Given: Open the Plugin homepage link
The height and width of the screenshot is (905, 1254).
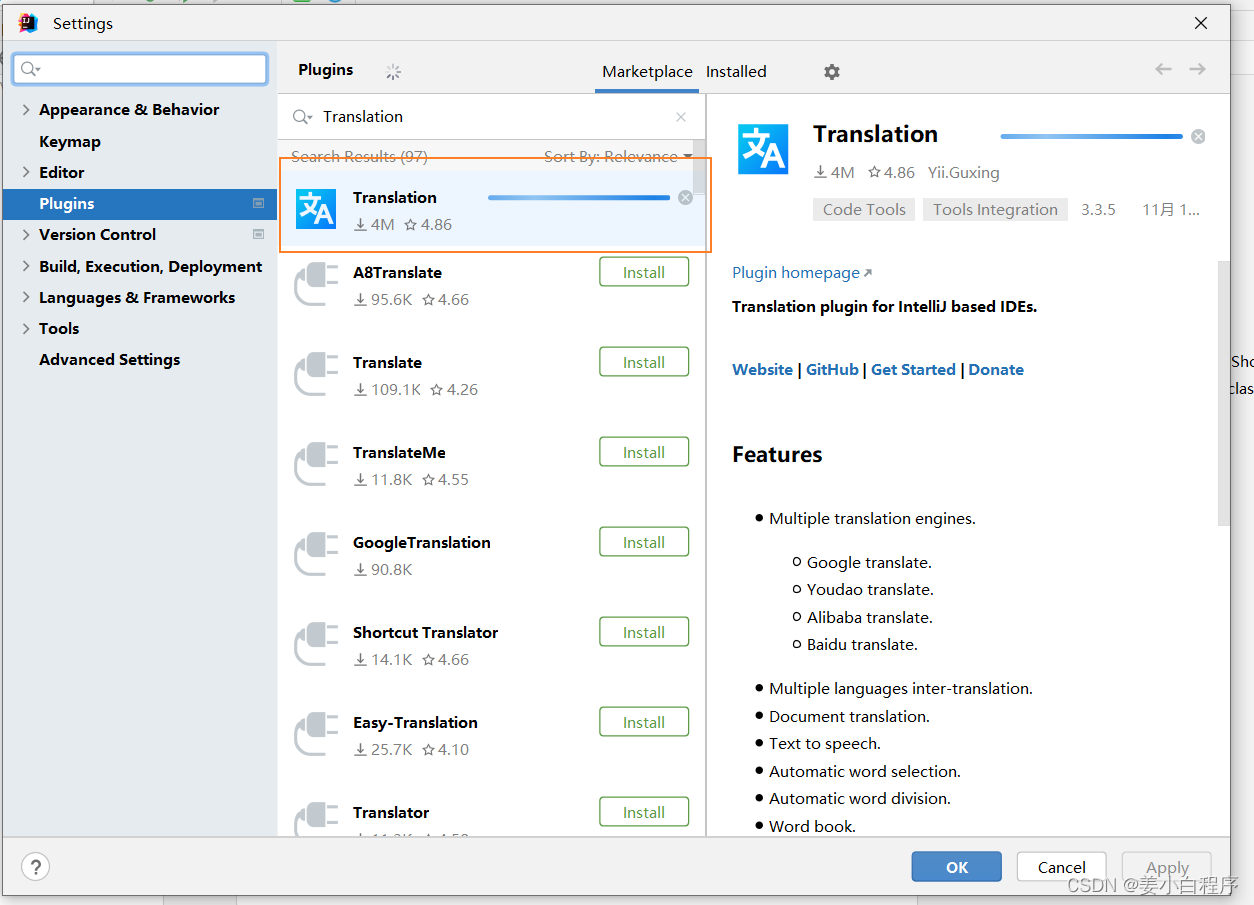Looking at the screenshot, I should click(802, 273).
